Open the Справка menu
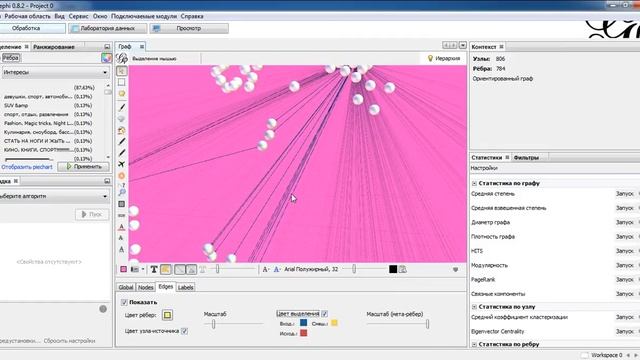 [x=192, y=16]
